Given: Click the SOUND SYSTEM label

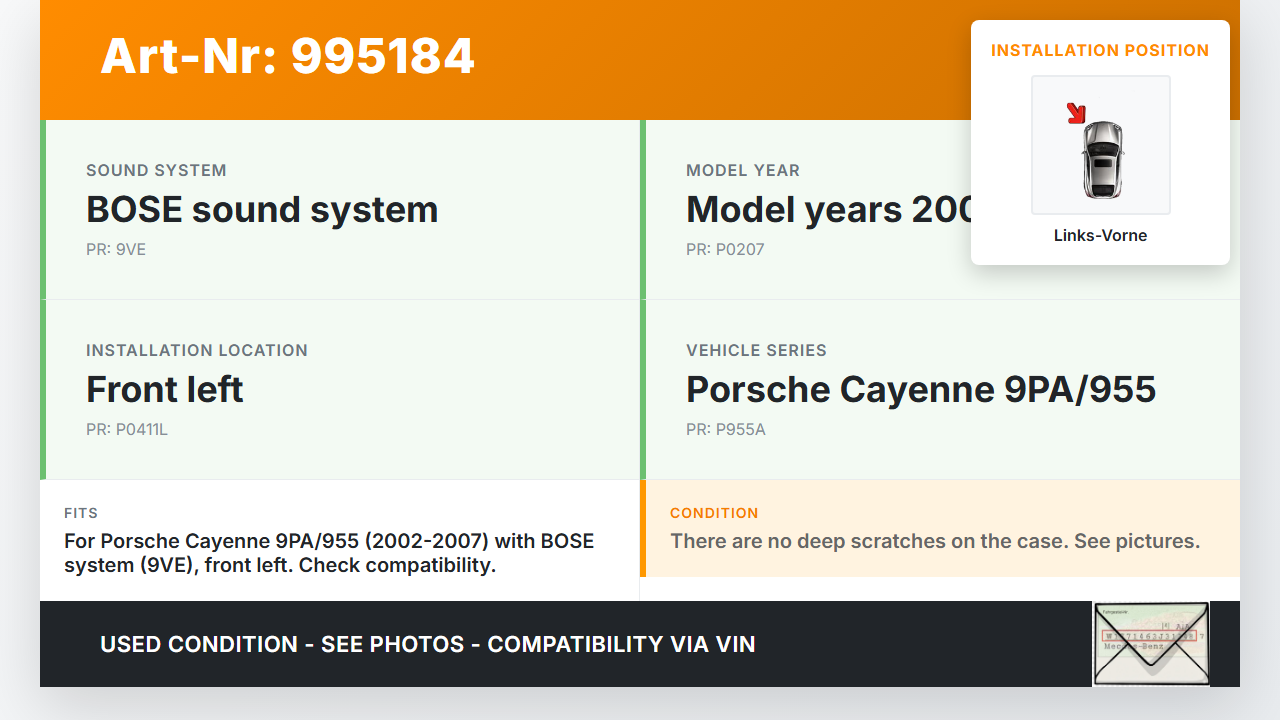Looking at the screenshot, I should 156,170.
